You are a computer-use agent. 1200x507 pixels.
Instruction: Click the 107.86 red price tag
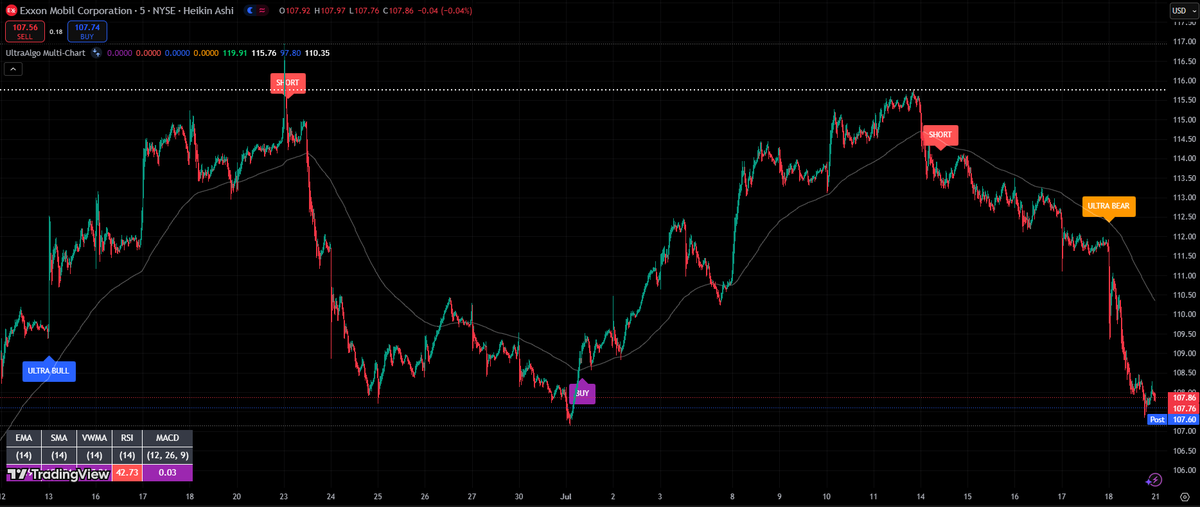[1183, 397]
